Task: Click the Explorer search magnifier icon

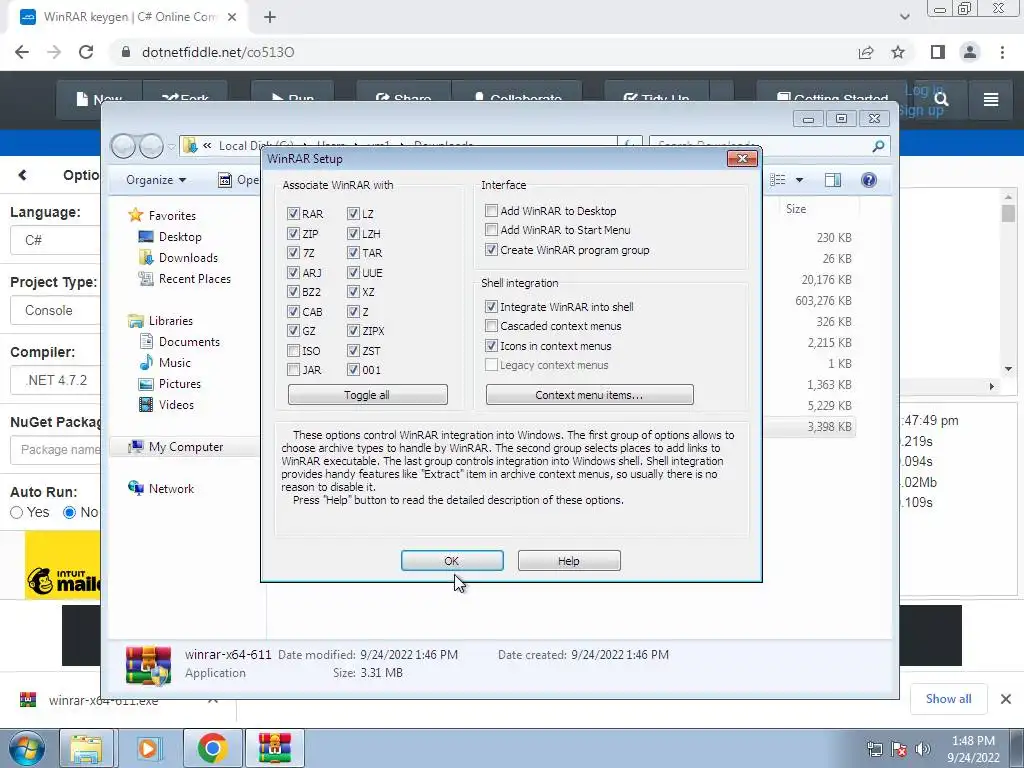Action: pyautogui.click(x=878, y=146)
